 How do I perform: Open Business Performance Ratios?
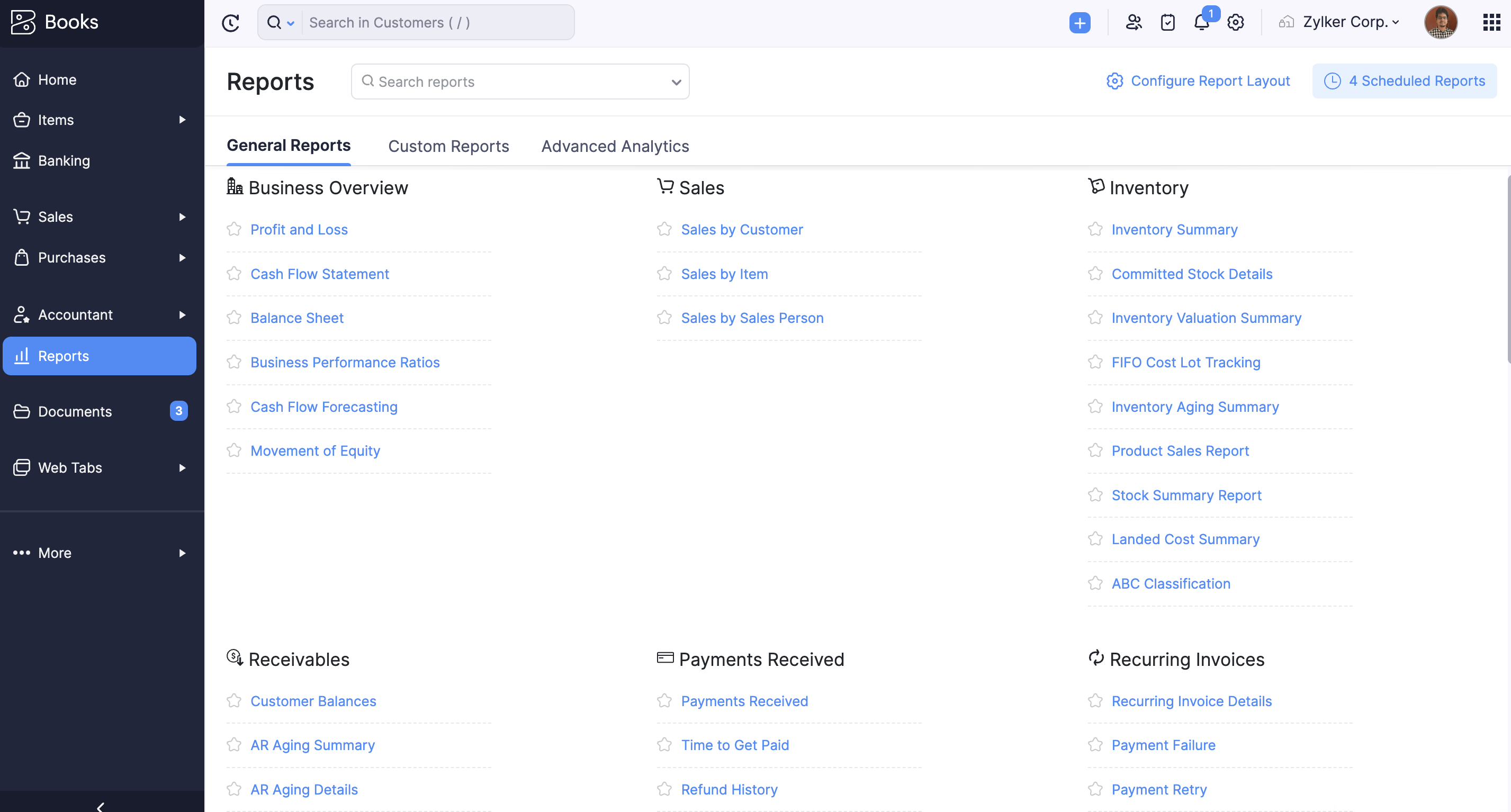point(345,363)
